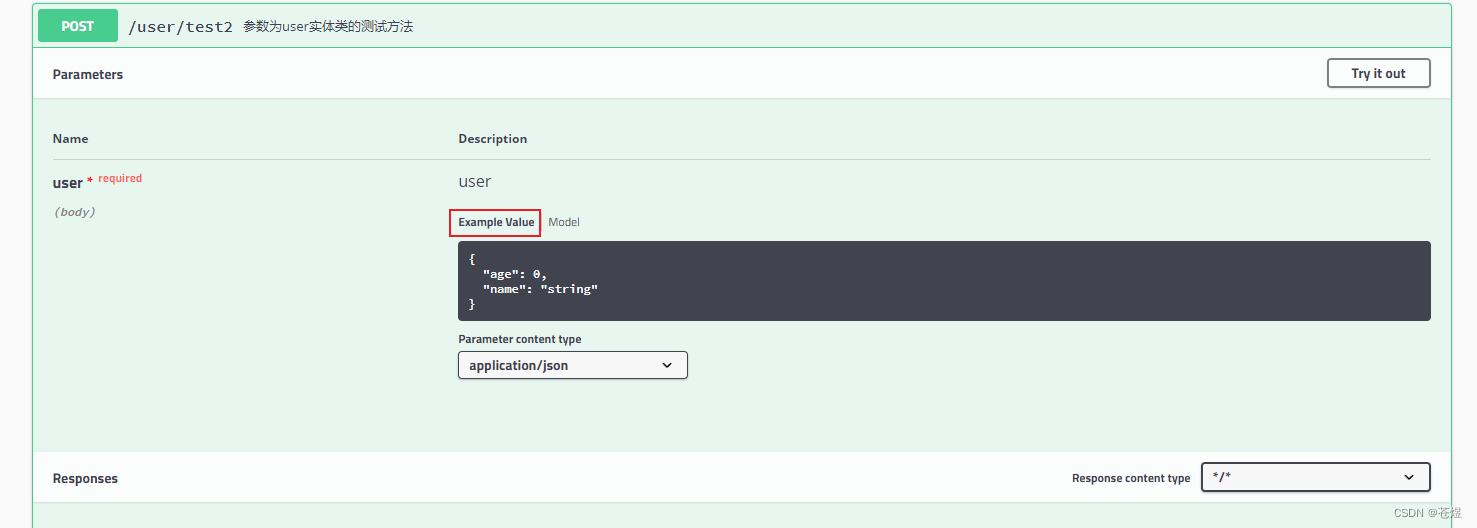Click the green POST method badge
The height and width of the screenshot is (528, 1477).
coord(77,26)
